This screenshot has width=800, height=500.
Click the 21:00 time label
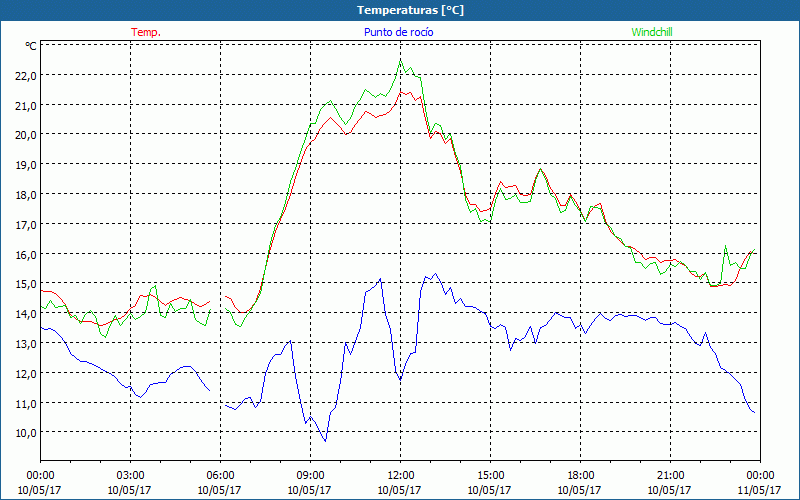pos(670,476)
